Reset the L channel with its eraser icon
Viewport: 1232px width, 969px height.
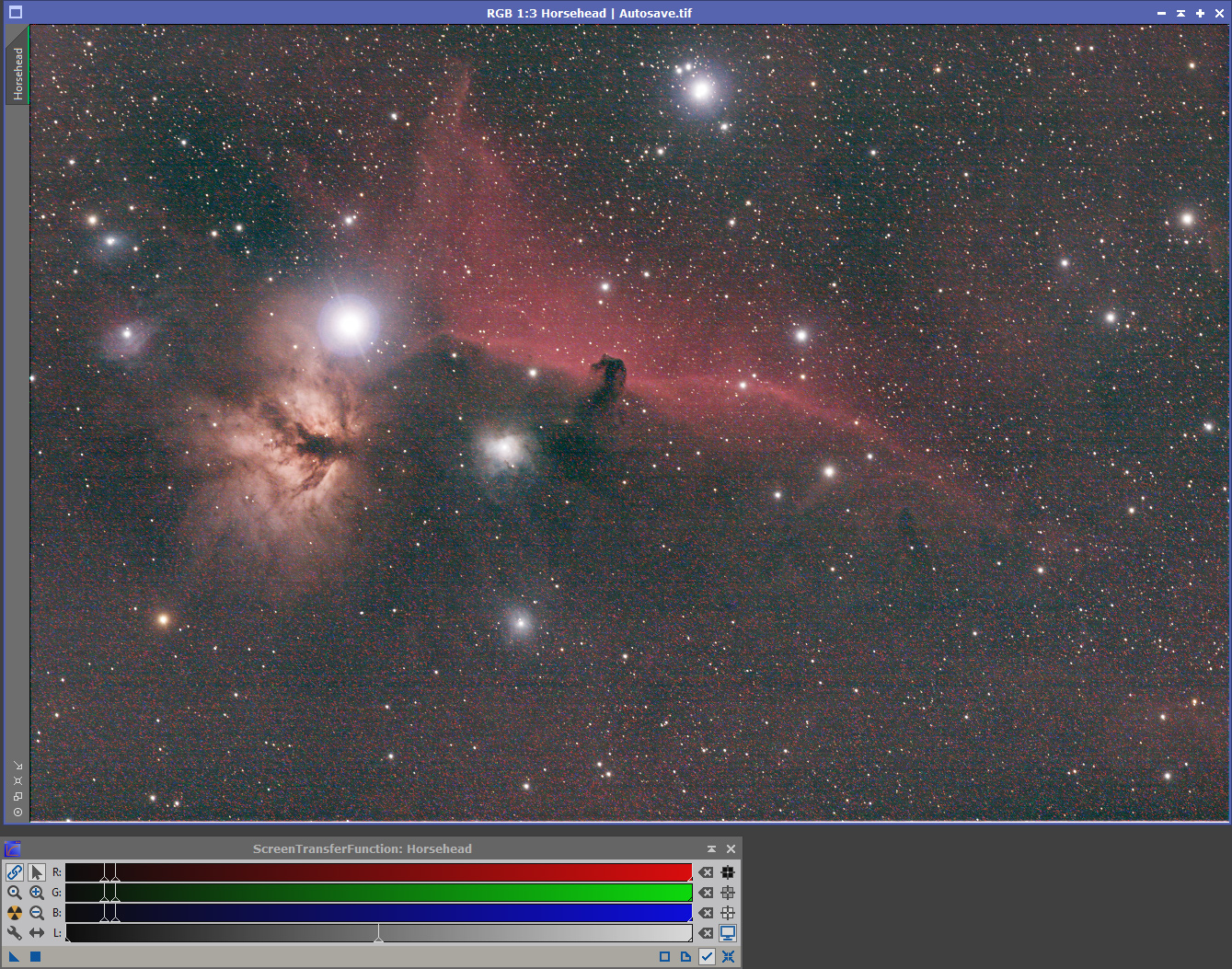(706, 933)
